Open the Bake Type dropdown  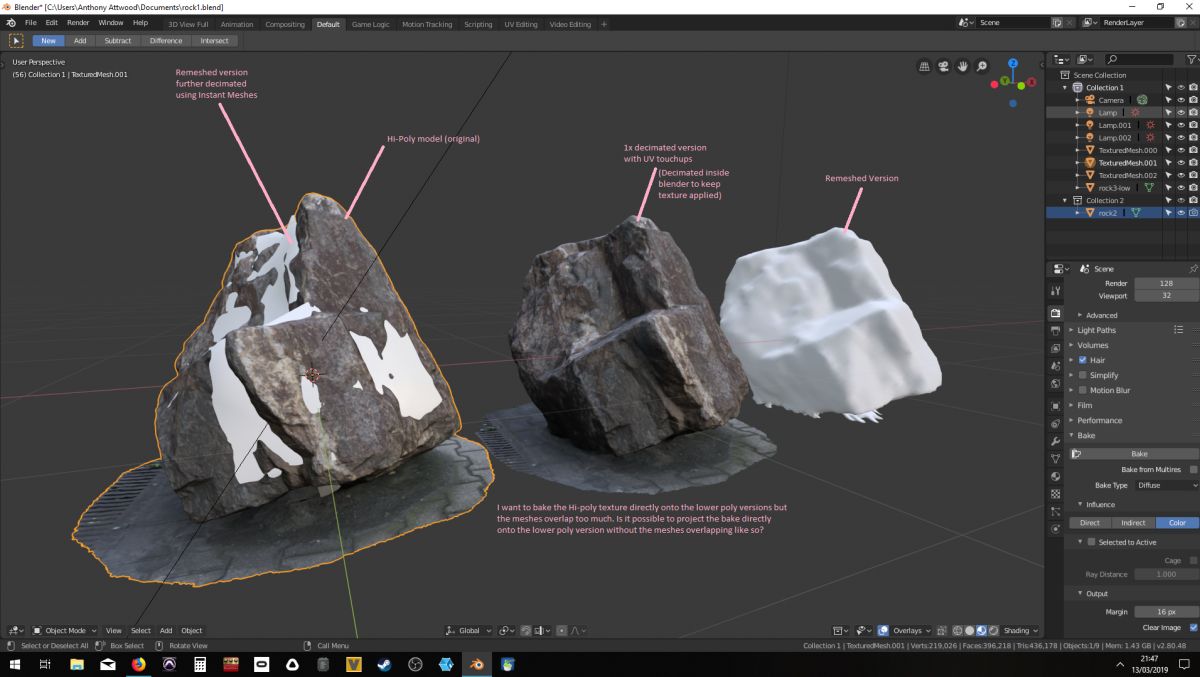(x=1166, y=485)
